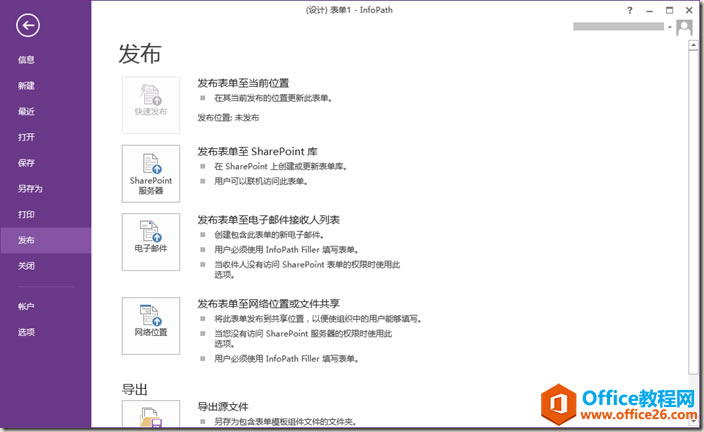Click the user account avatar icon

(685, 28)
